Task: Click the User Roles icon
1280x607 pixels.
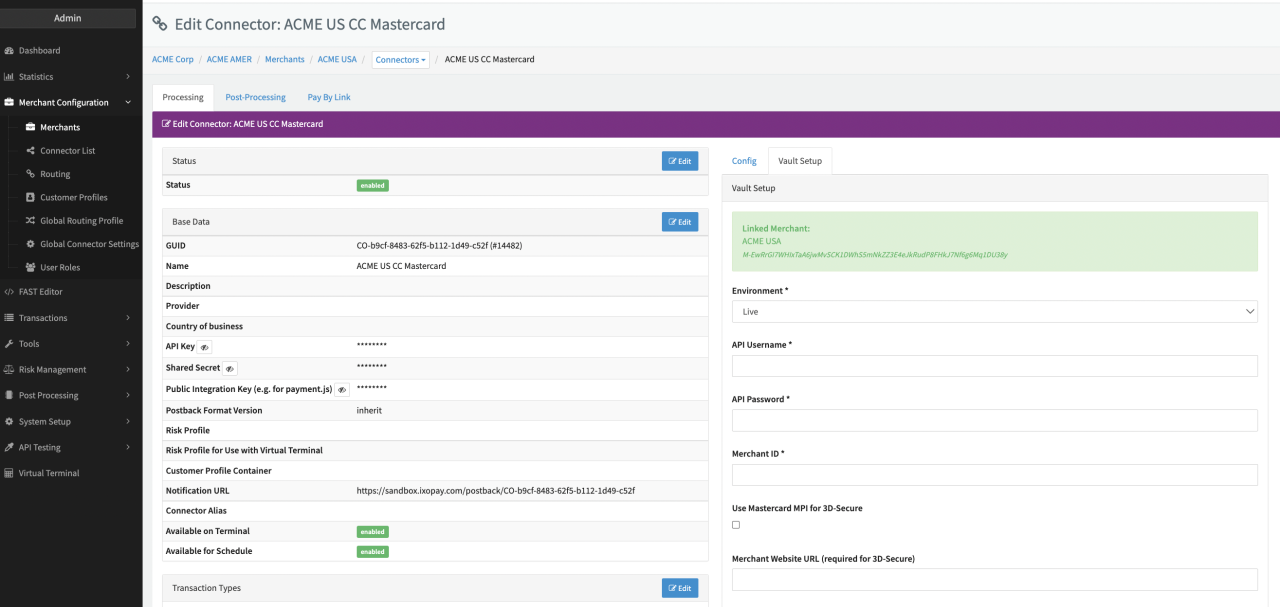Action: [x=30, y=267]
